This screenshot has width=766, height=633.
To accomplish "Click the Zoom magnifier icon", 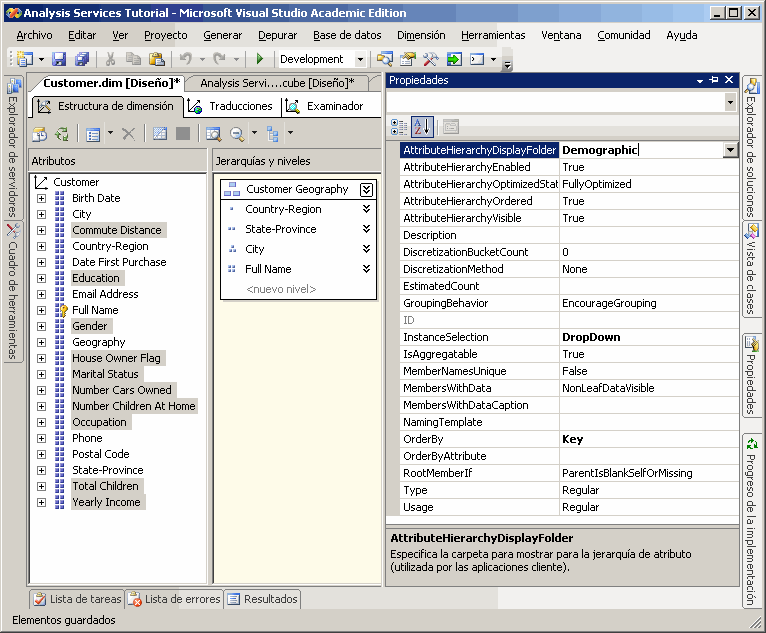I will (238, 133).
